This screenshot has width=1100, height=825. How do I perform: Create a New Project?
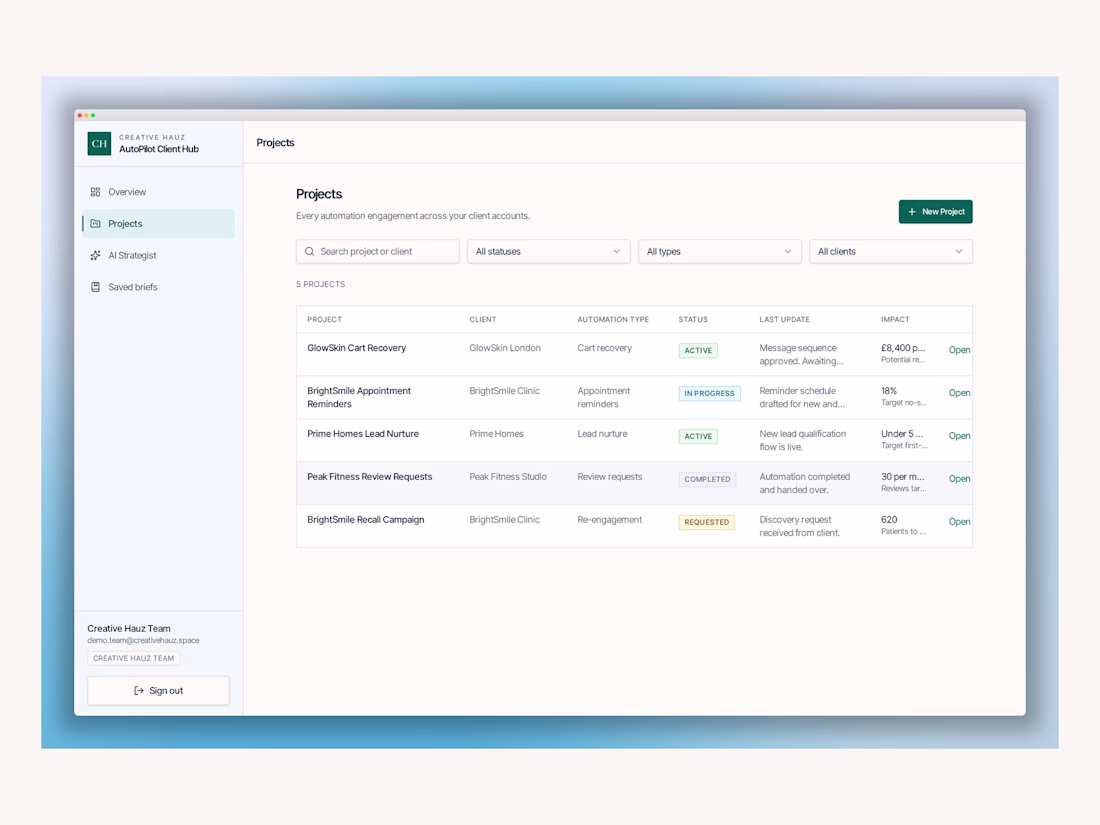[935, 212]
